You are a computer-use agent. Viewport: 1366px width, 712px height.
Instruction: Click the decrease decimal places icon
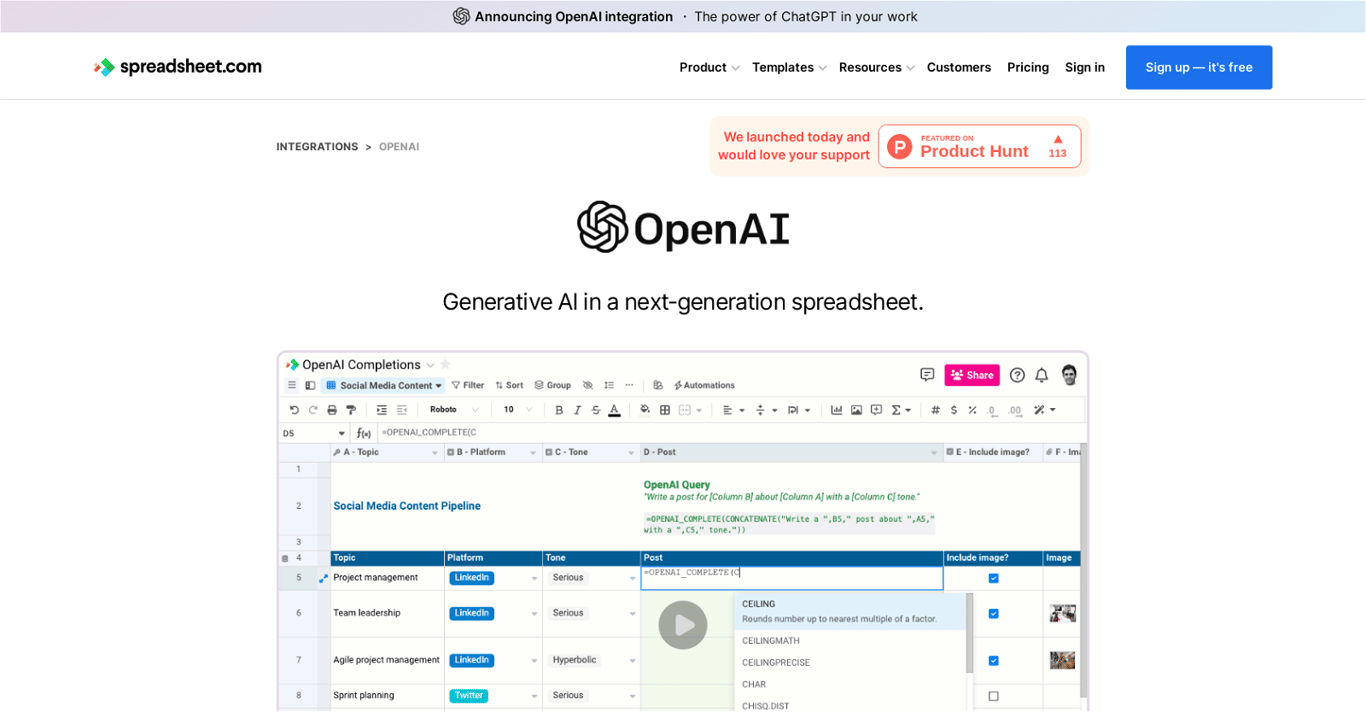click(x=992, y=411)
